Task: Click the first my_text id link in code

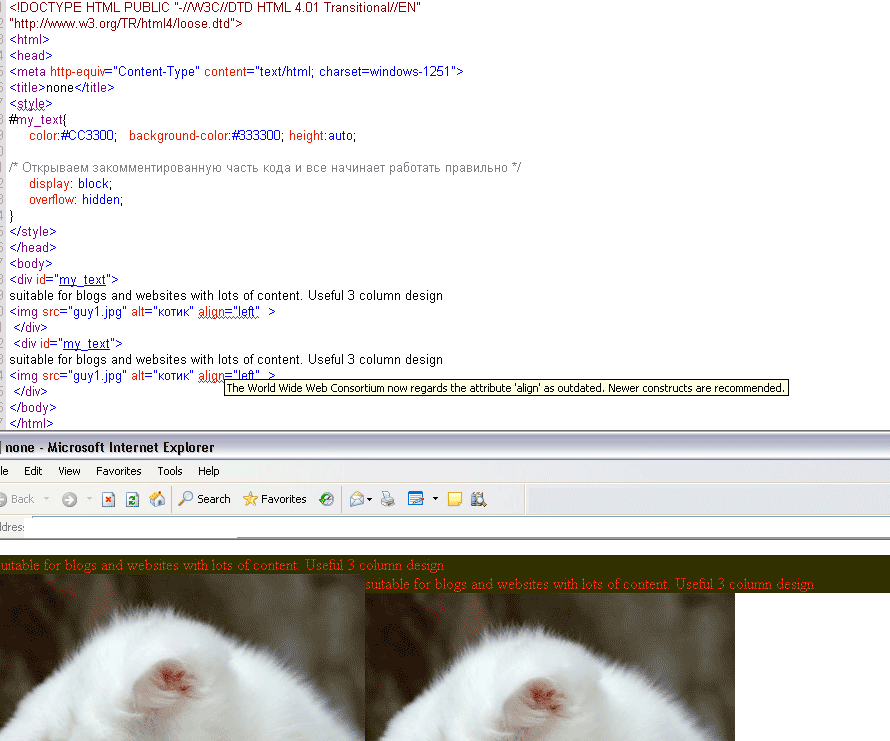Action: (x=83, y=280)
